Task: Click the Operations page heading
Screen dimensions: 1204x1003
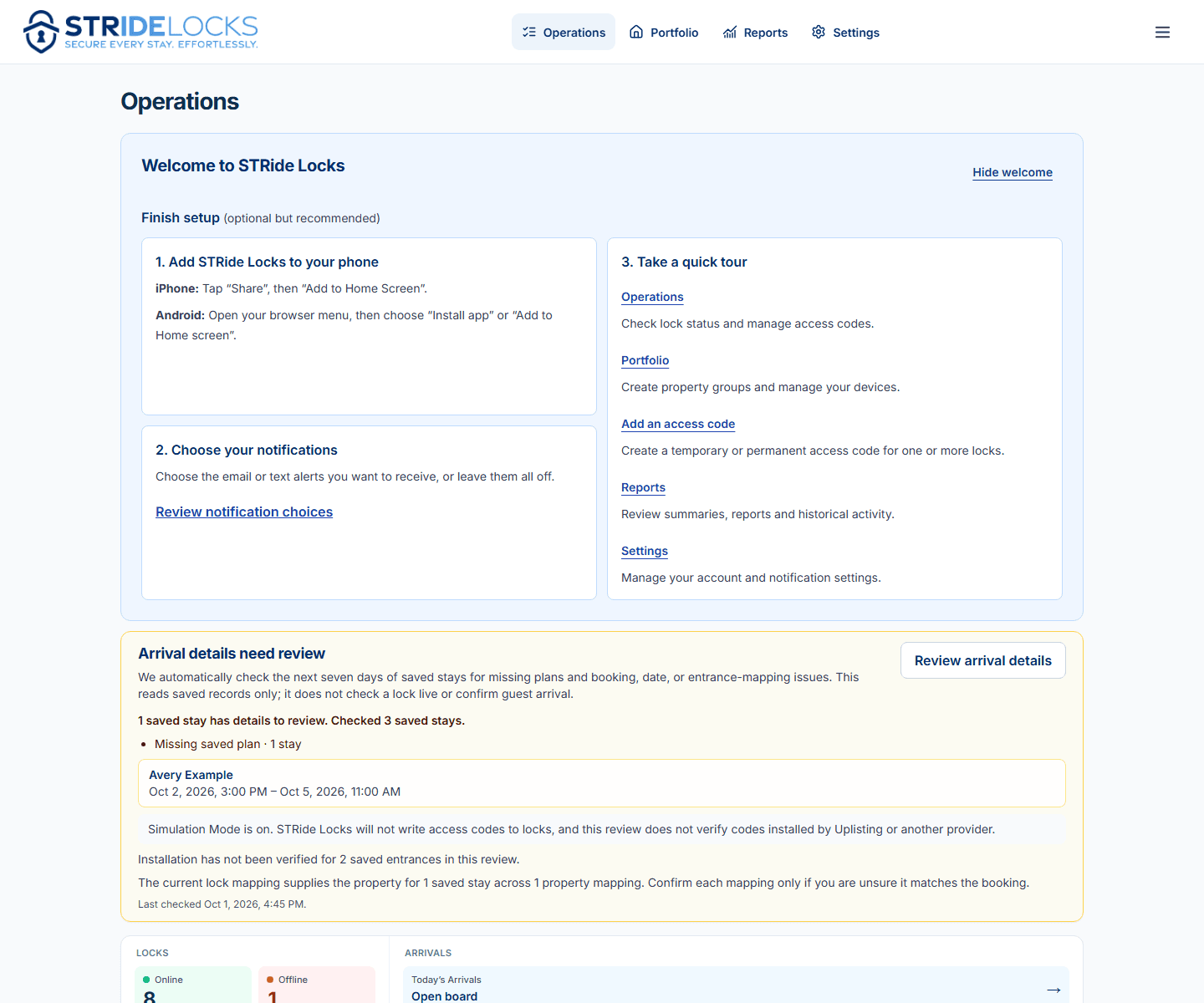Action: [x=180, y=101]
